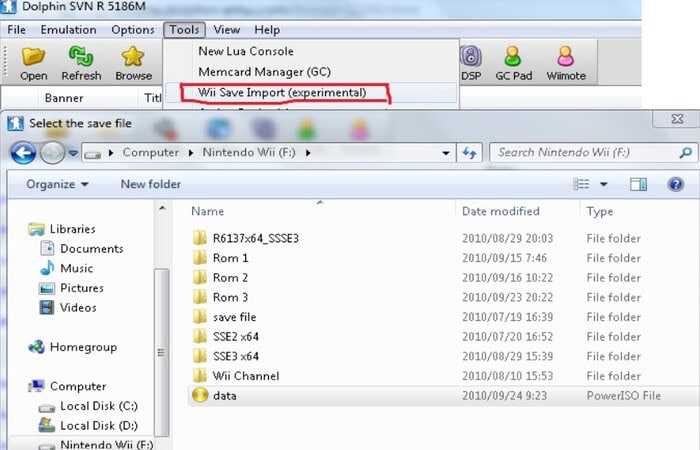Select the SSE3 x64 folder
Screen dimensions: 700x450
tap(235, 356)
